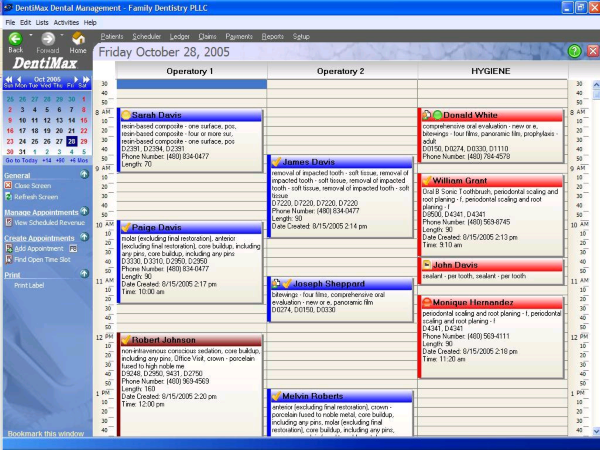Click the Print Label link

pyautogui.click(x=31, y=285)
